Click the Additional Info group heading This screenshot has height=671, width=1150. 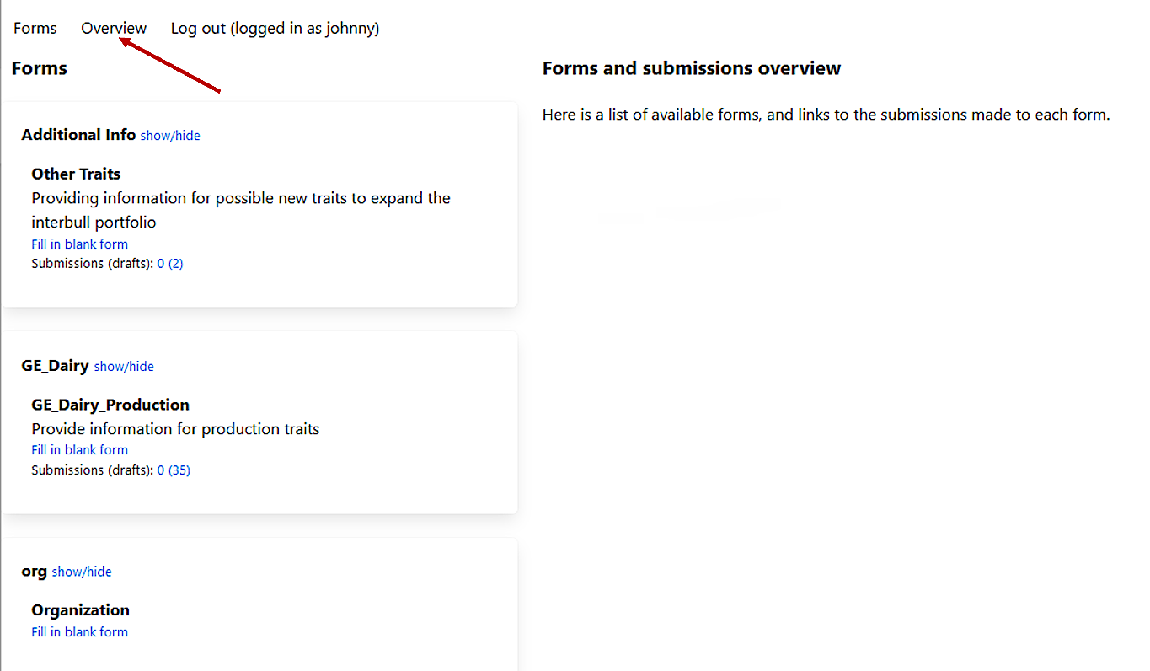pos(78,135)
